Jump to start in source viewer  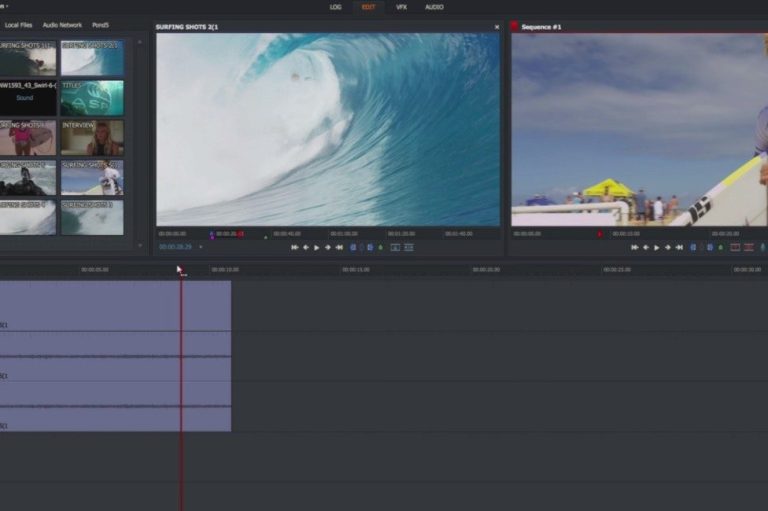[x=294, y=247]
